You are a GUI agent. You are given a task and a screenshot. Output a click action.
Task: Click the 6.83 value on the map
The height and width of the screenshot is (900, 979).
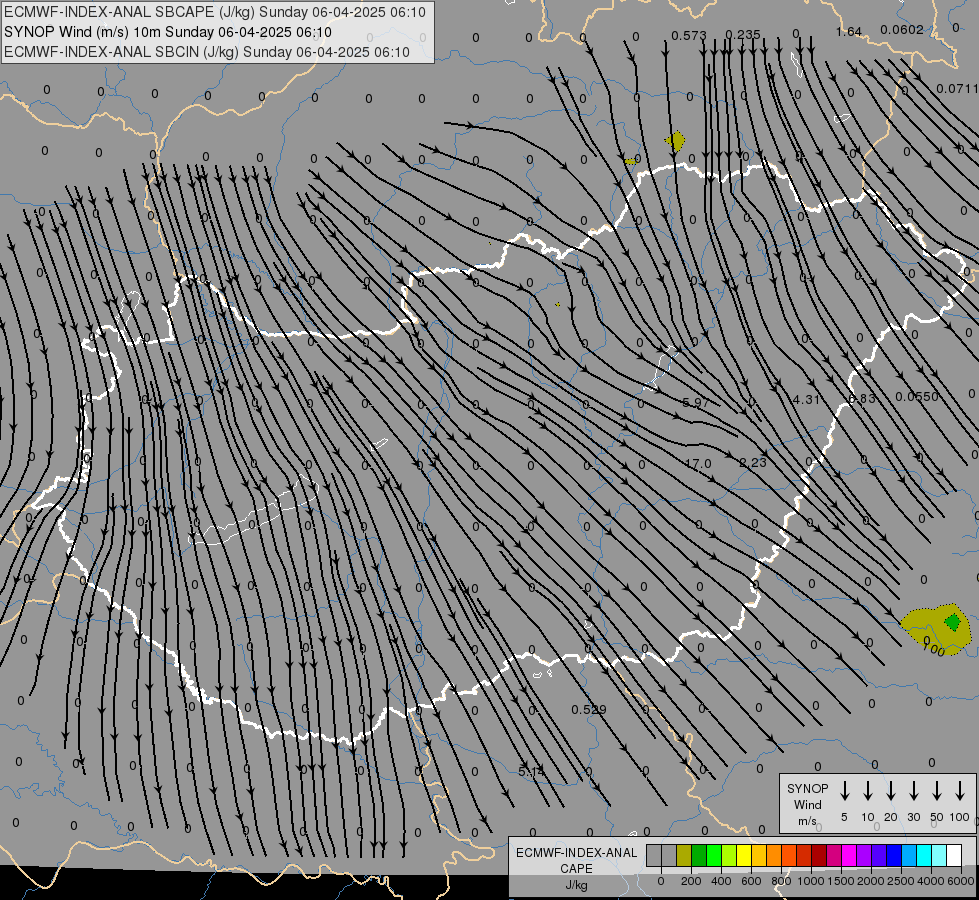coord(862,398)
